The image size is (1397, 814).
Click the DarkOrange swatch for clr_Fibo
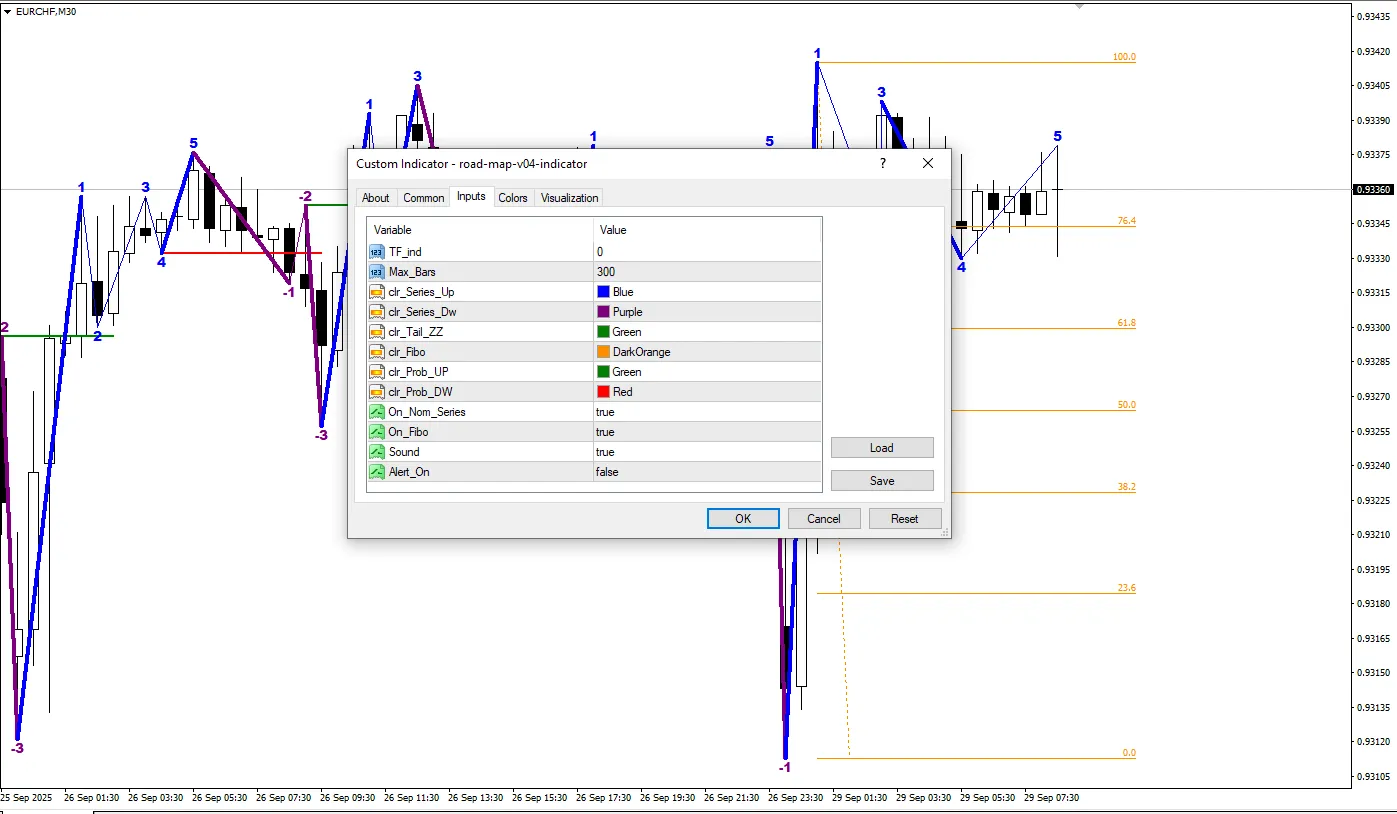coord(603,352)
